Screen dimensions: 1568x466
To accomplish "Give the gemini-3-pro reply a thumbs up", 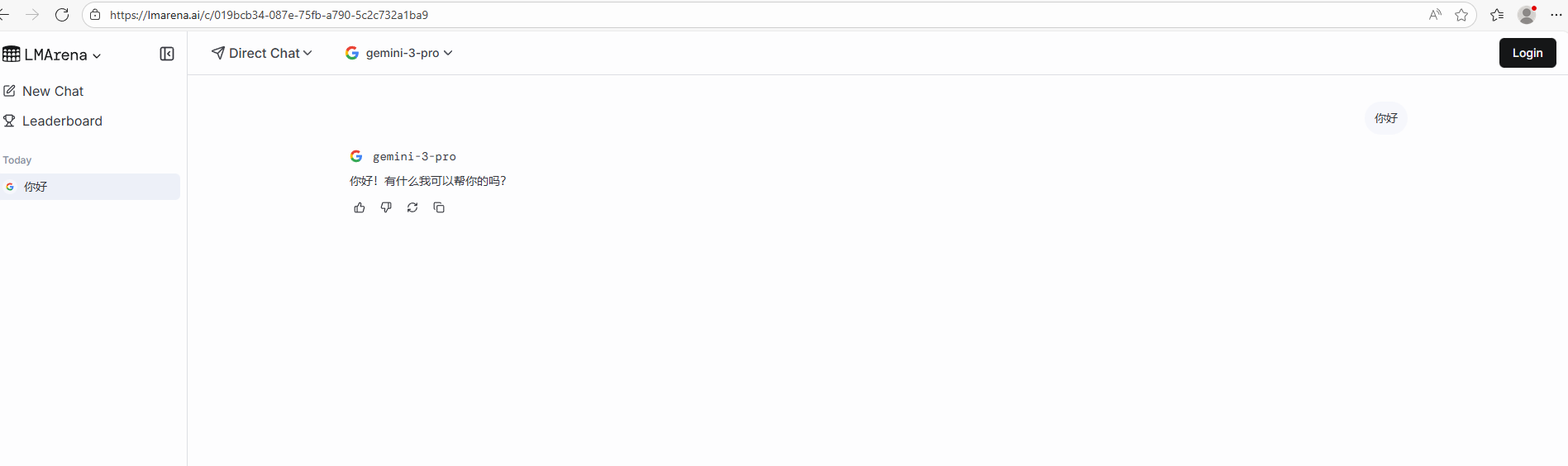I will (359, 207).
